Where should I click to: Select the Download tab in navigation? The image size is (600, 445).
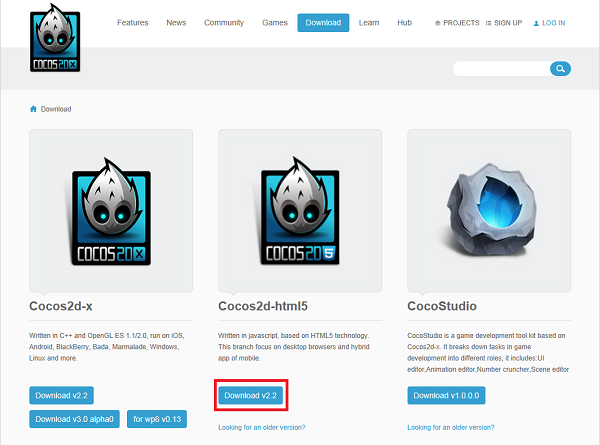tap(323, 23)
